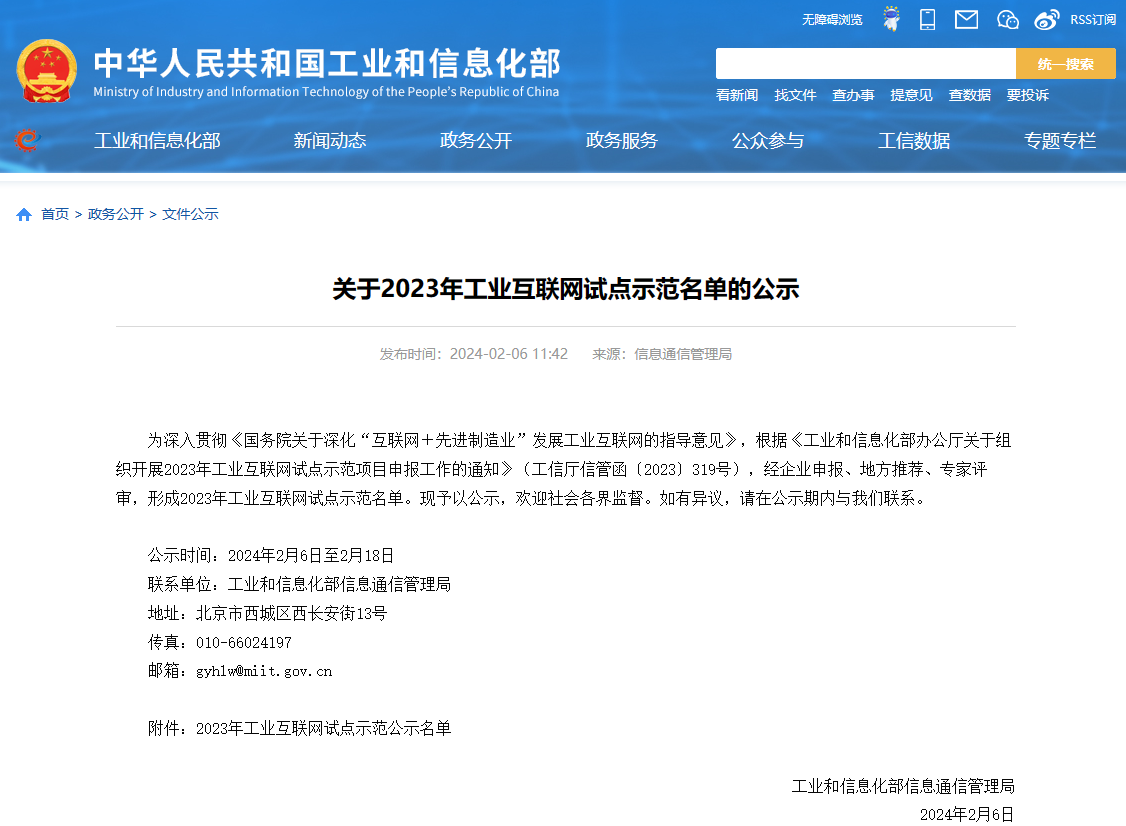Click the date 2024年2月6日 at bottom
Image resolution: width=1126 pixels, height=826 pixels.
(x=967, y=815)
